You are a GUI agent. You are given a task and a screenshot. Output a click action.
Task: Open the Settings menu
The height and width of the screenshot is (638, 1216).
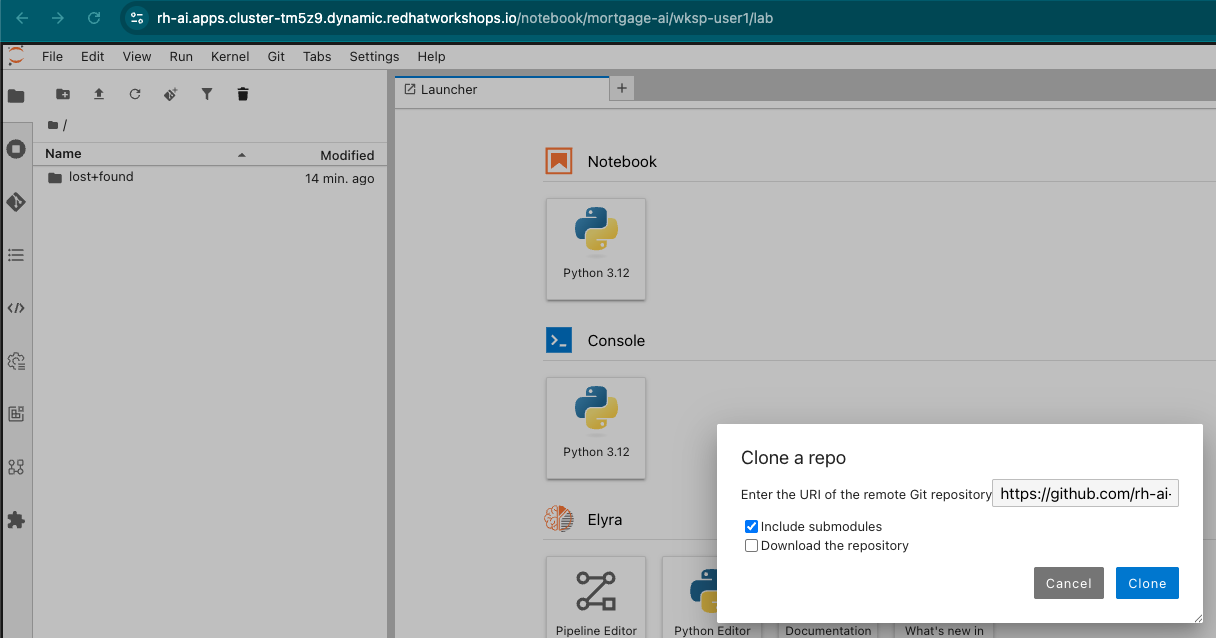coord(374,57)
